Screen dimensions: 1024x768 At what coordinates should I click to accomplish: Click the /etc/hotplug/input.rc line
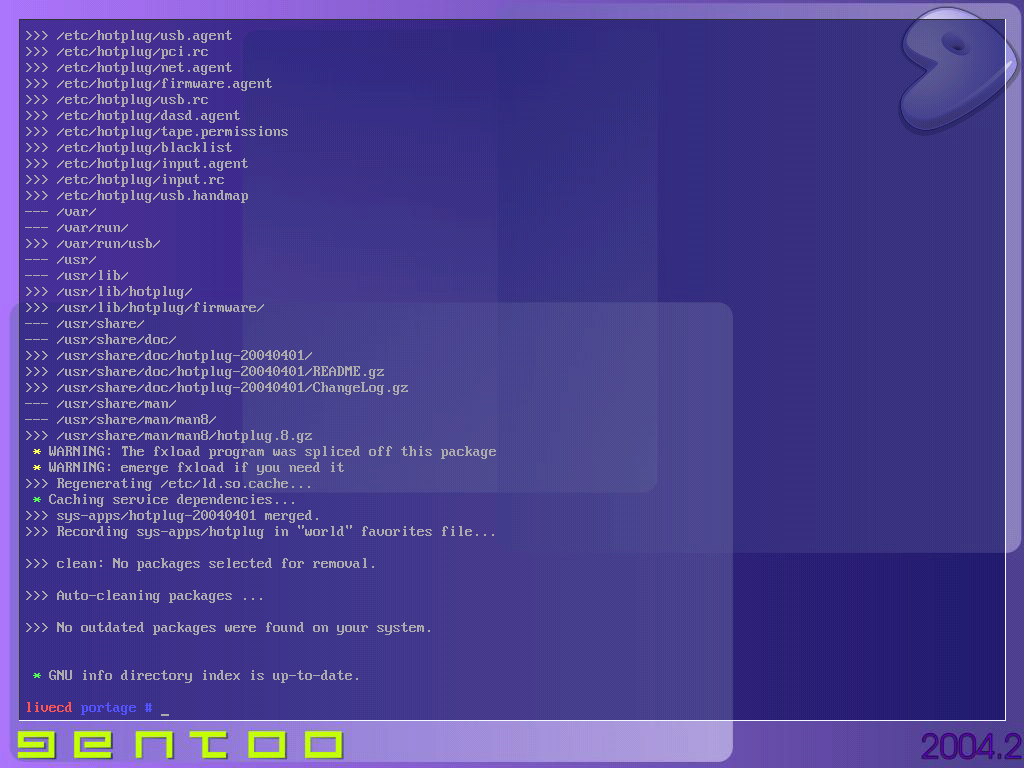click(125, 180)
